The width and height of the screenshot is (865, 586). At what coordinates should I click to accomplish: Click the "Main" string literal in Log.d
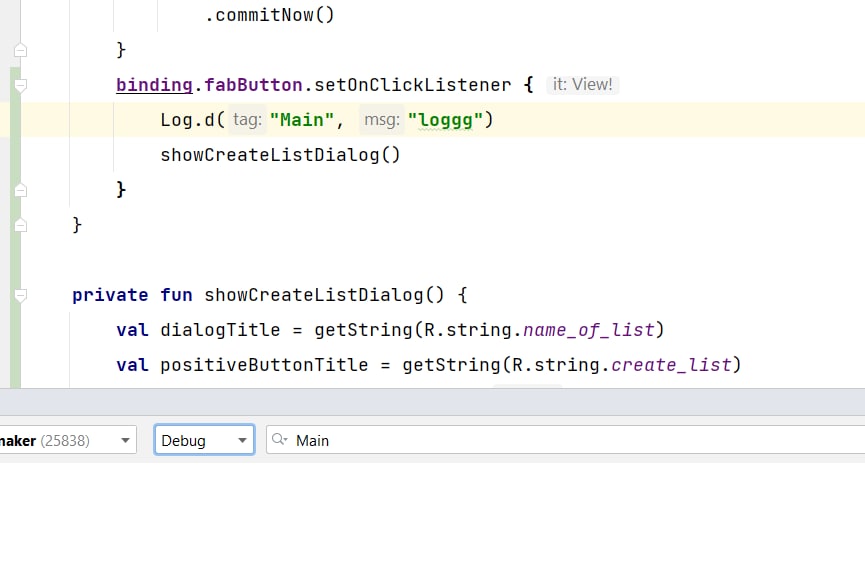pyautogui.click(x=302, y=120)
